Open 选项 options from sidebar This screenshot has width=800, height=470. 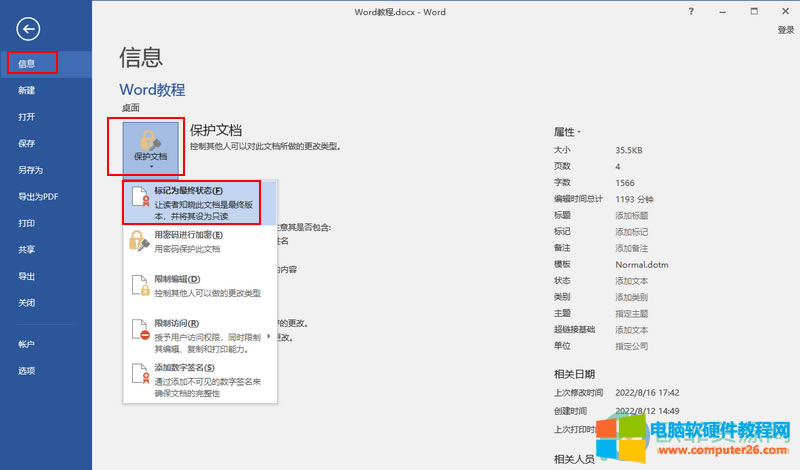coord(26,371)
